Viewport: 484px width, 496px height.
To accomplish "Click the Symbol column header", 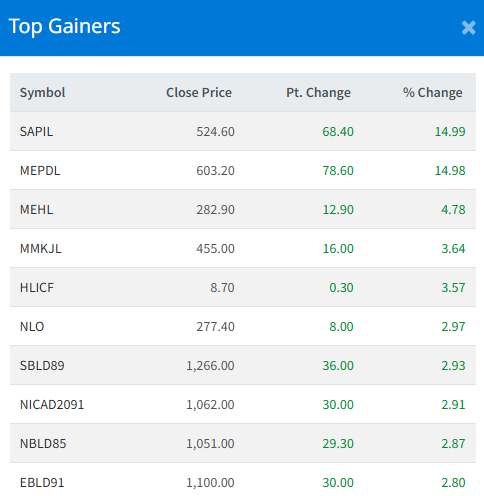I will tap(42, 93).
